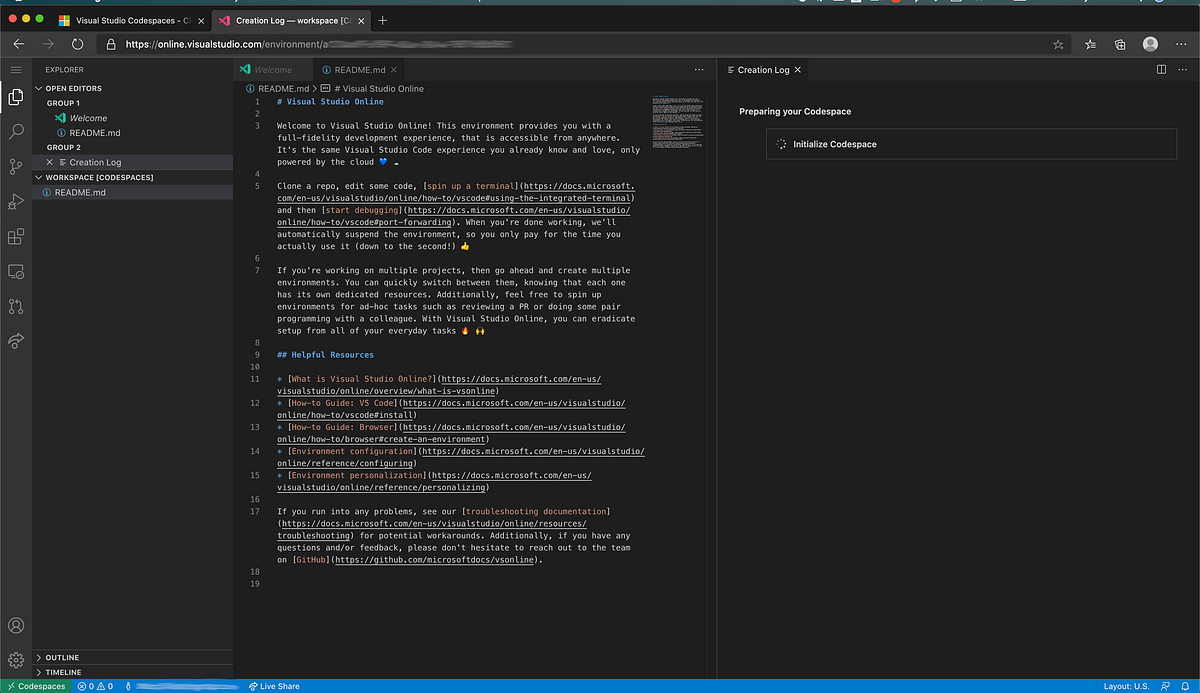1200x693 pixels.
Task: Open Manage settings gear in activity bar
Action: tap(16, 660)
